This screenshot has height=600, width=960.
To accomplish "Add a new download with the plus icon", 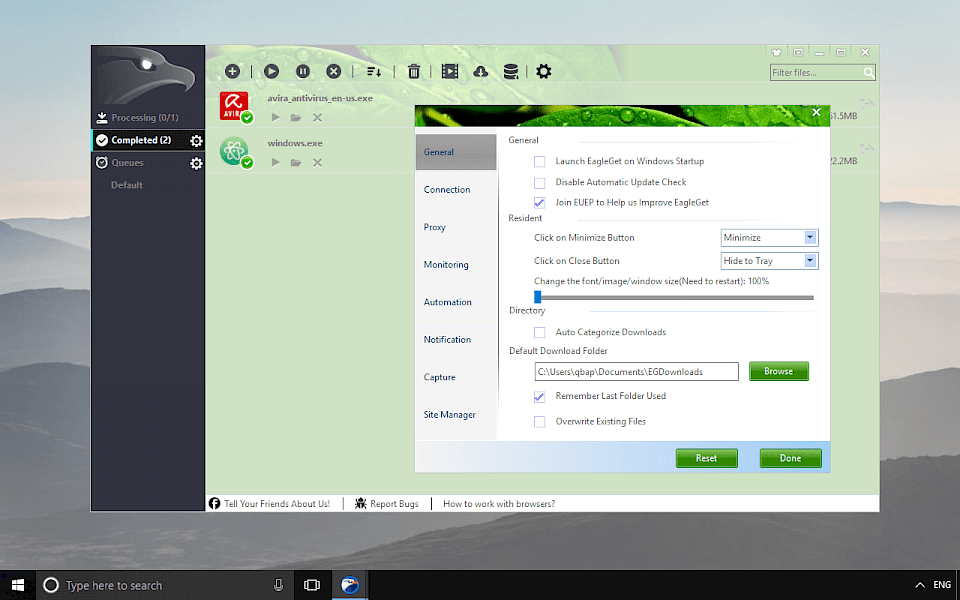I will click(232, 72).
